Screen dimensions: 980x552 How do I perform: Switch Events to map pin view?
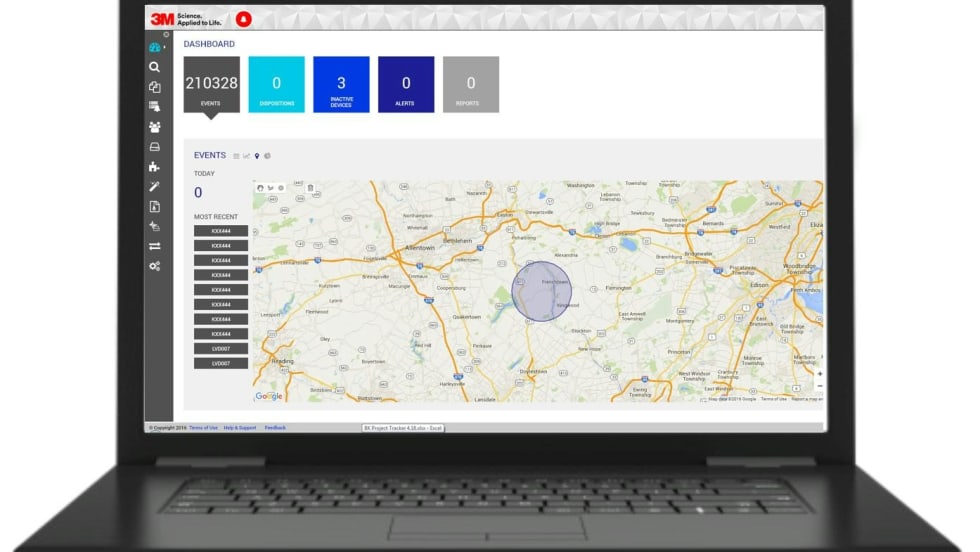pos(257,156)
